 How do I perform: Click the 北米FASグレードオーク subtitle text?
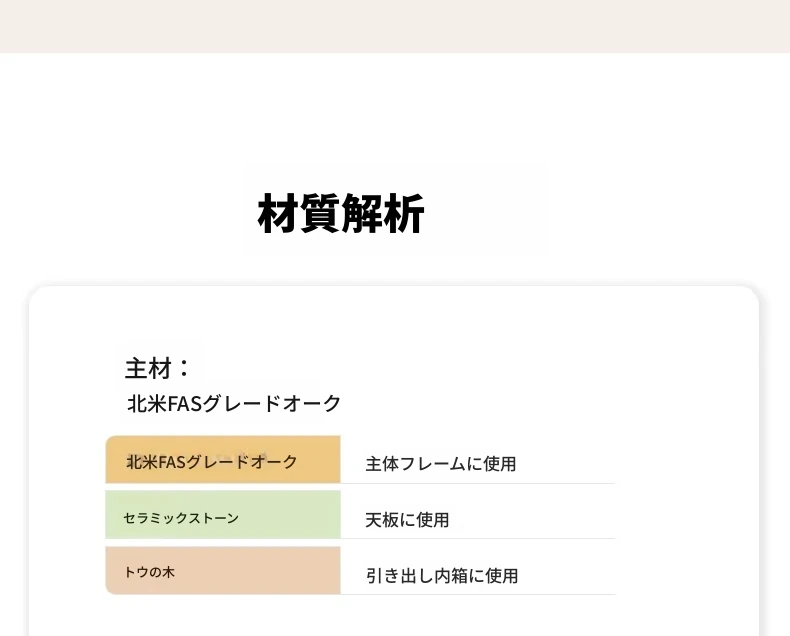234,404
